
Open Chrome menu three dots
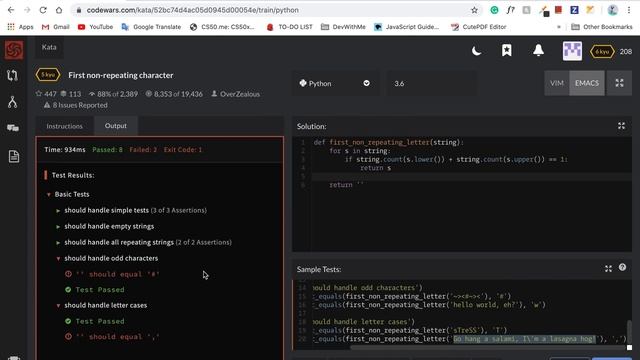click(x=629, y=10)
